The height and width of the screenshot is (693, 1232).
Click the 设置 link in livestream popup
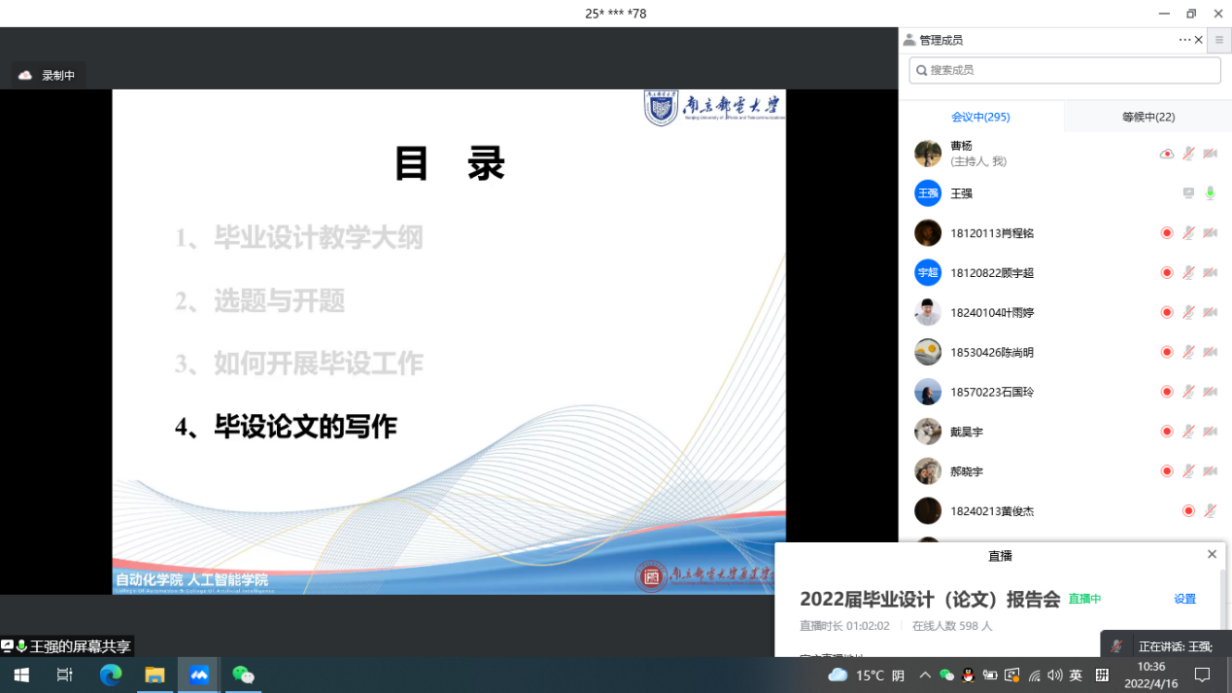pos(1184,599)
